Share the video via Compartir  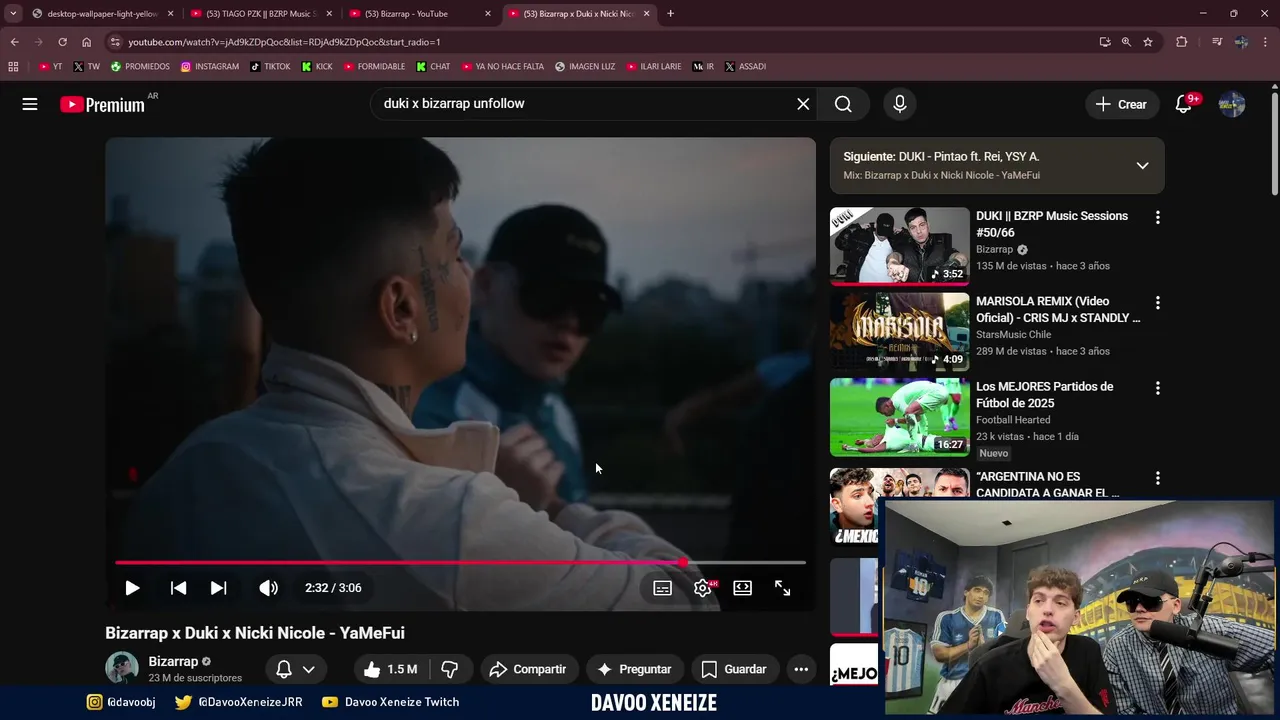point(528,669)
